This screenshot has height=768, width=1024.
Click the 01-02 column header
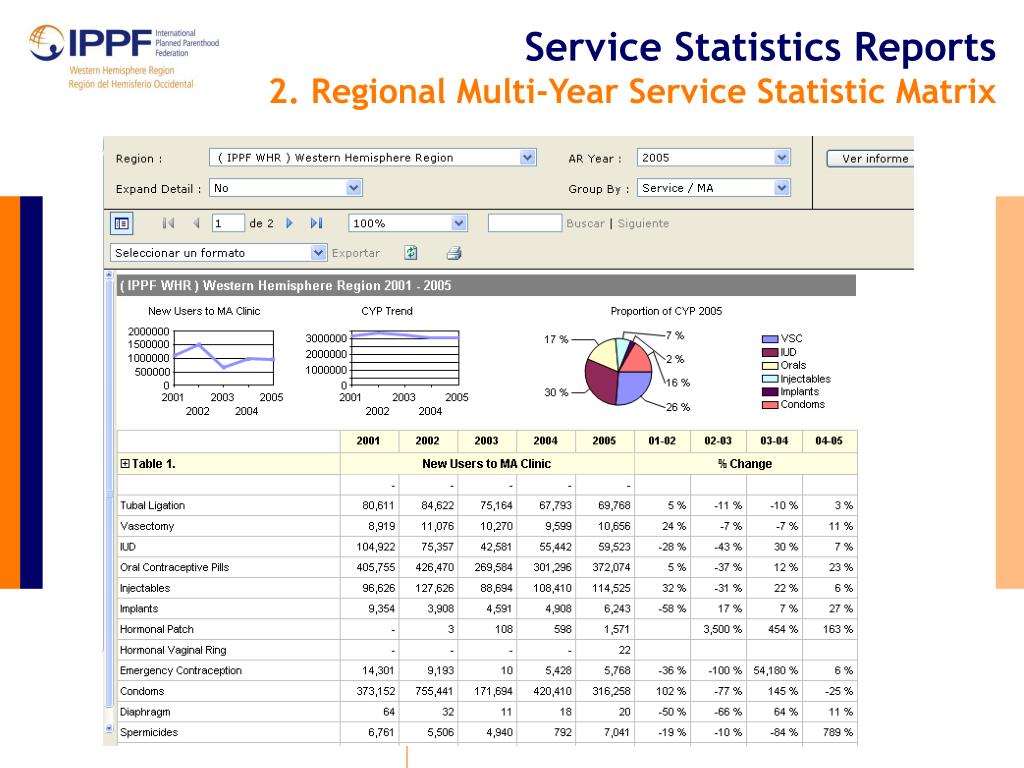pyautogui.click(x=662, y=441)
